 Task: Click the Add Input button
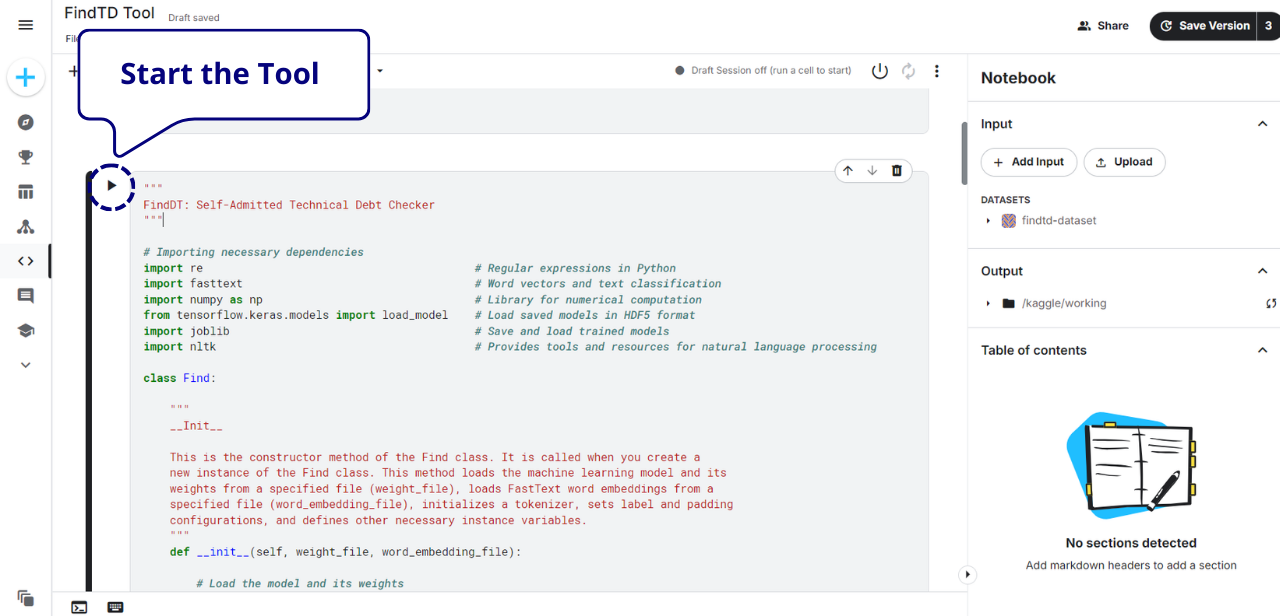pyautogui.click(x=1029, y=162)
